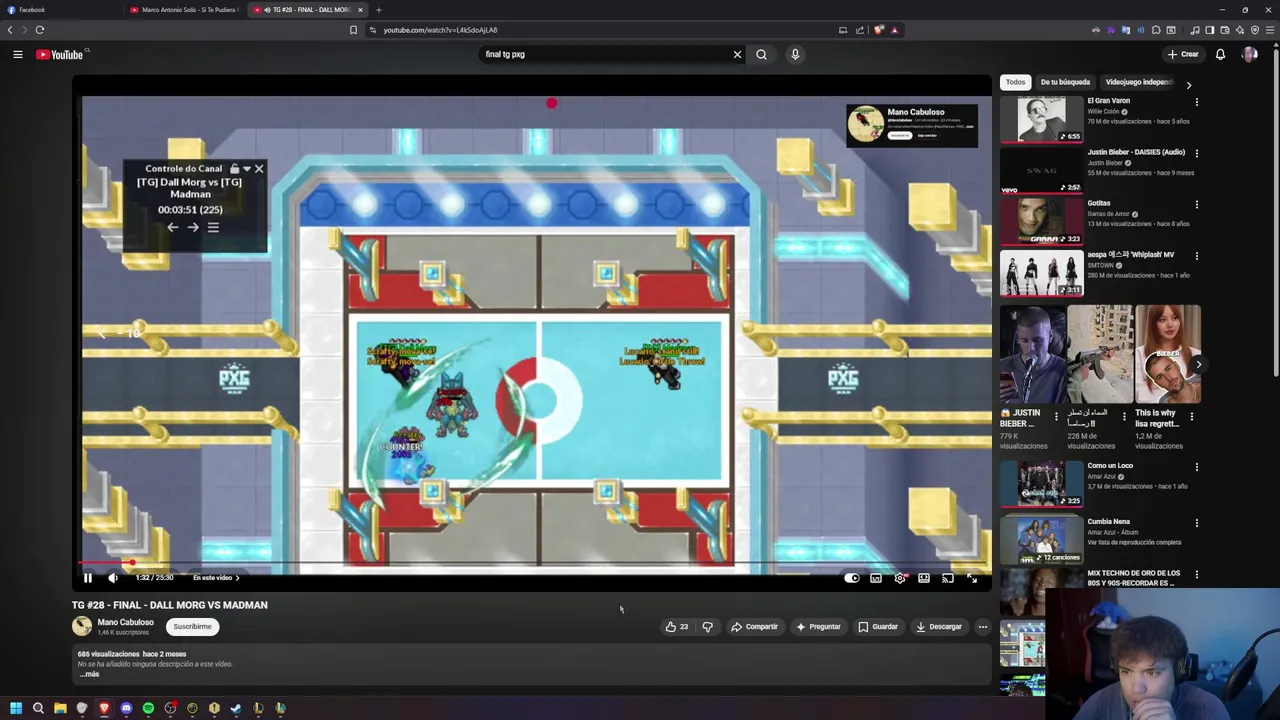Image resolution: width=1280 pixels, height=720 pixels.
Task: Select the De tu búsqueda chip
Action: (1065, 82)
